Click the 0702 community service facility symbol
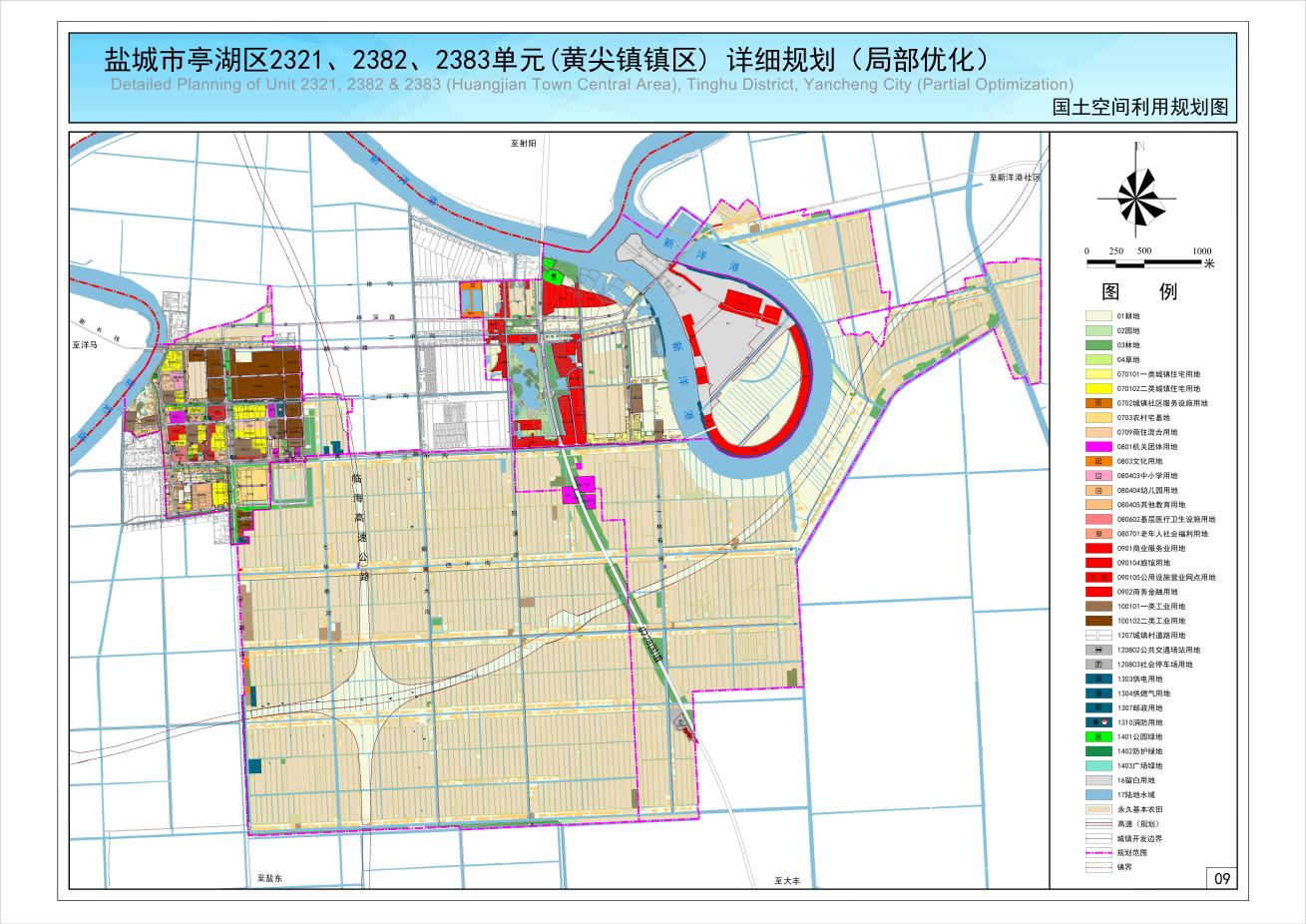The image size is (1306, 924). pyautogui.click(x=1098, y=403)
